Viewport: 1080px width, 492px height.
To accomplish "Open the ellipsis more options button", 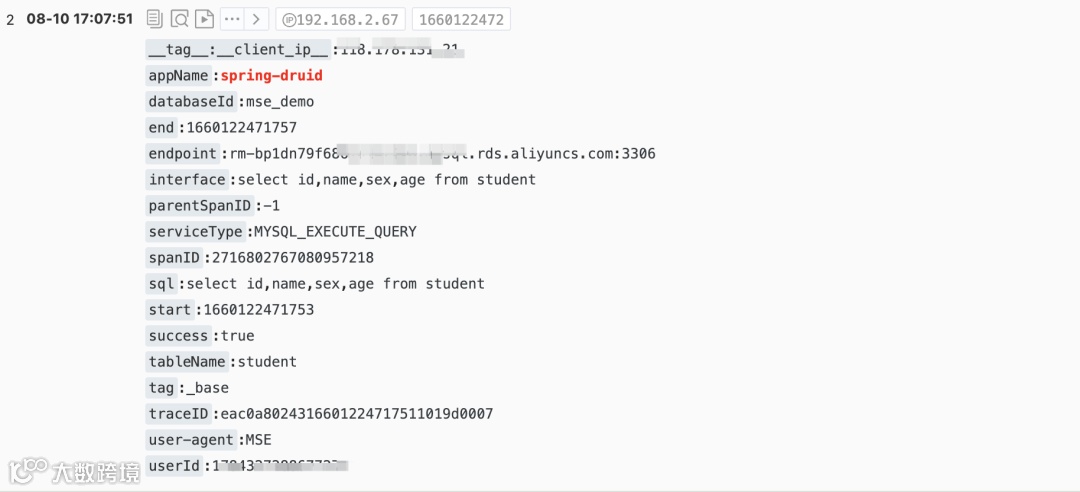I will pyautogui.click(x=232, y=19).
